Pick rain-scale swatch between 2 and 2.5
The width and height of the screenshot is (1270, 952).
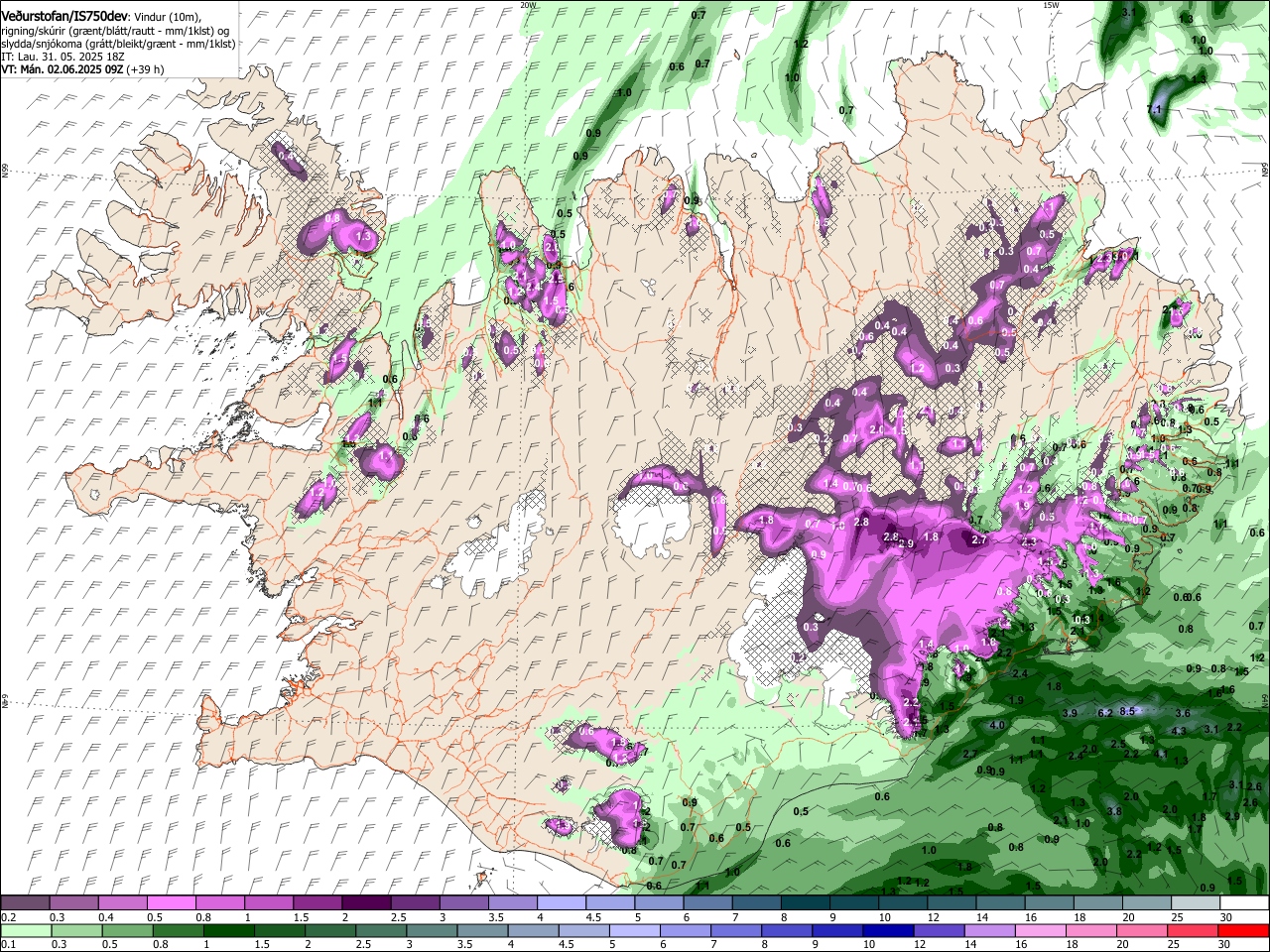pos(330,931)
